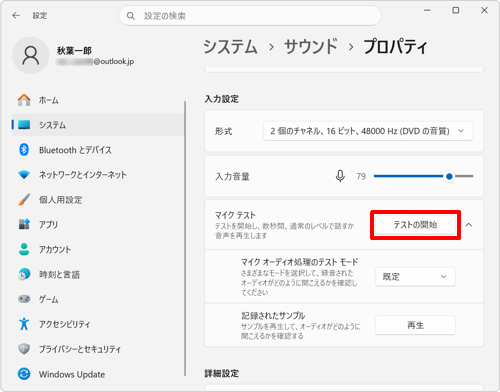Open Bluetooth とデバイス settings
Viewport: 500px width, 392px height.
pos(97,150)
